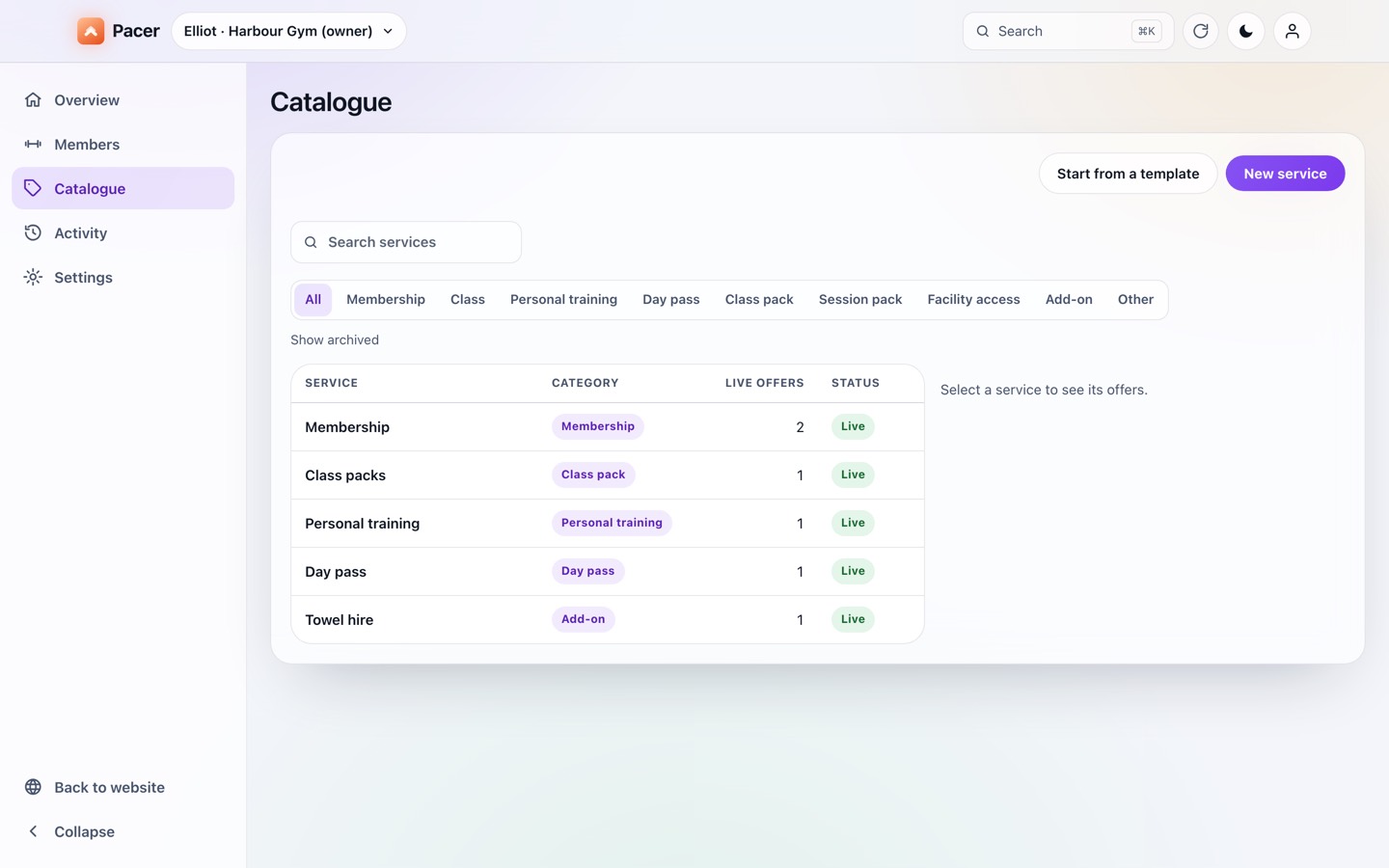1389x868 pixels.
Task: Click the Members dumbbell icon
Action: point(33,144)
